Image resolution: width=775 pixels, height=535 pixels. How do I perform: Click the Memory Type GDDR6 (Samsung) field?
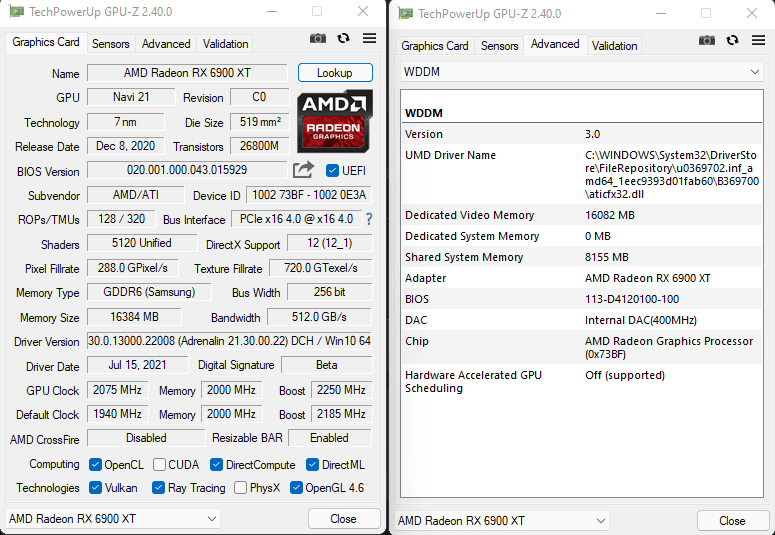click(149, 292)
